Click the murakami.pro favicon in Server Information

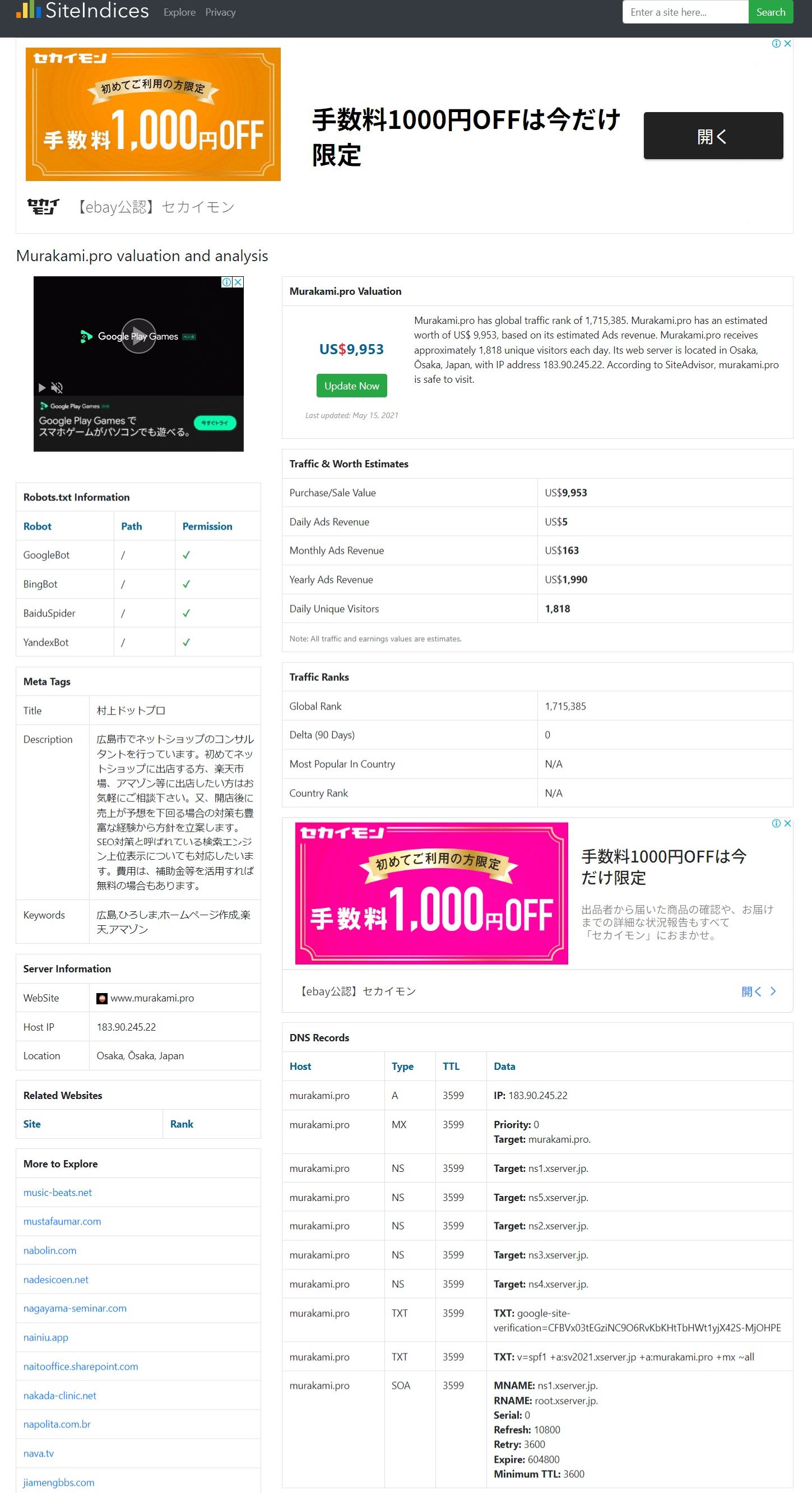tap(102, 998)
